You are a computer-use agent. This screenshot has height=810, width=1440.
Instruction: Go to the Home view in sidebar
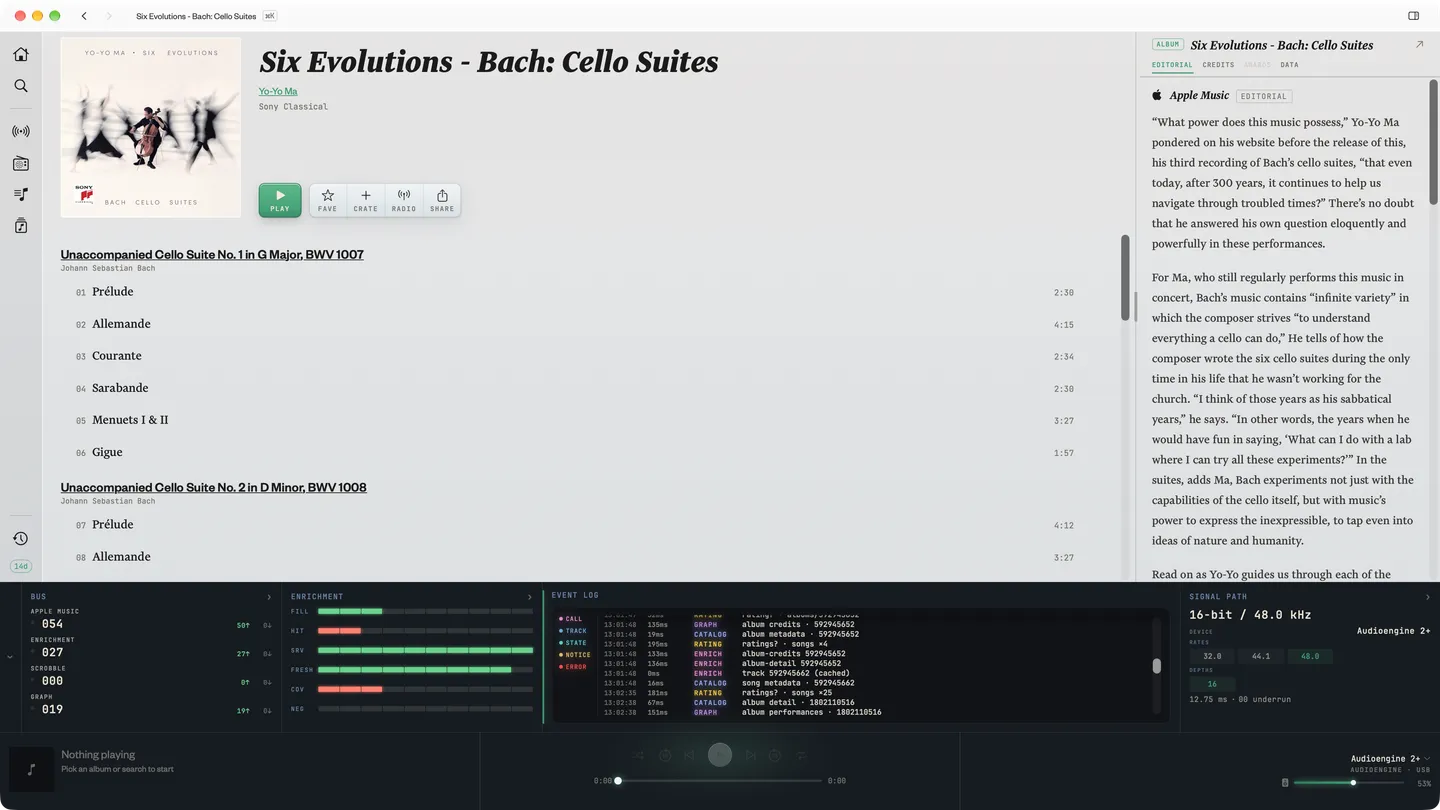coord(21,55)
